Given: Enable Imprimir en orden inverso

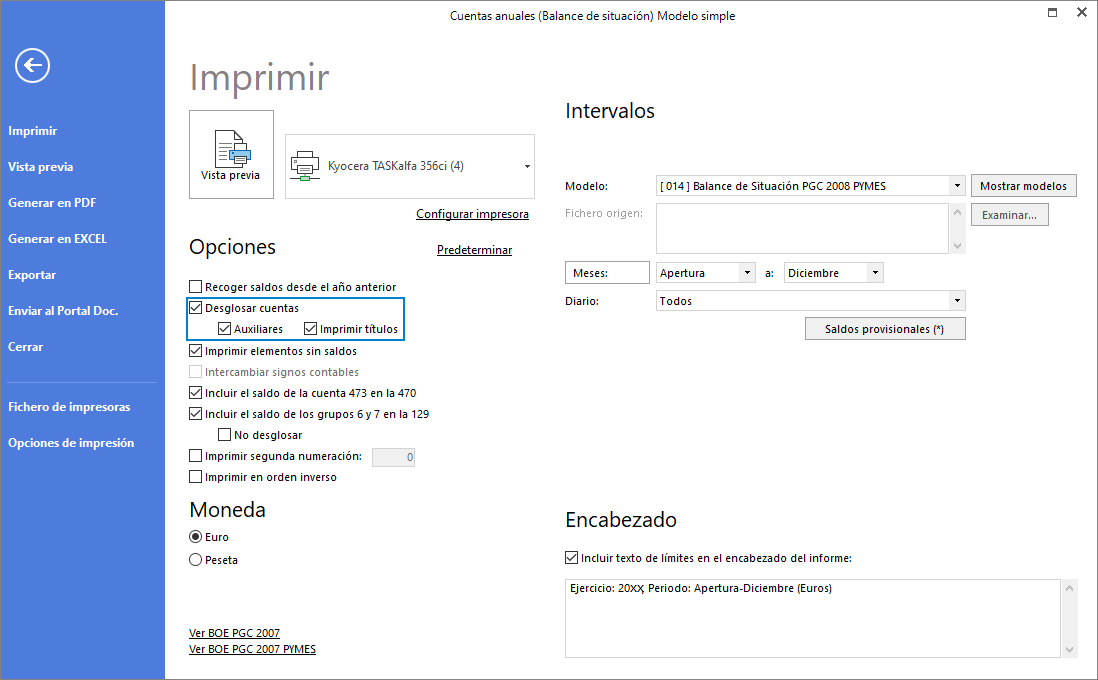Looking at the screenshot, I should (x=196, y=477).
